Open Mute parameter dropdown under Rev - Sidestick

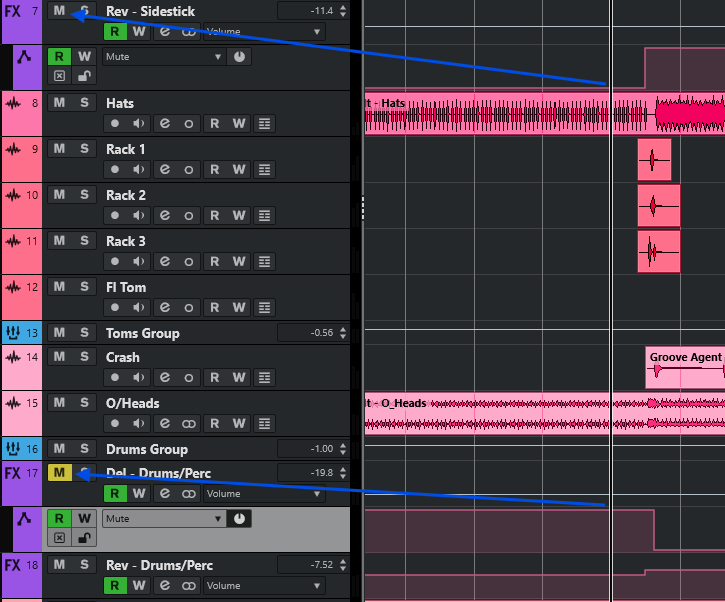click(x=164, y=57)
